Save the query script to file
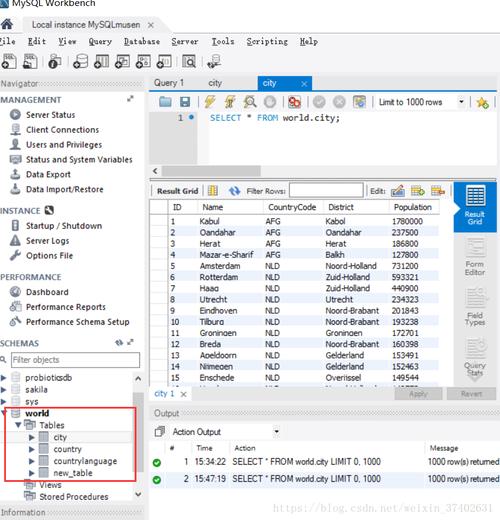The width and height of the screenshot is (500, 520). tap(185, 102)
